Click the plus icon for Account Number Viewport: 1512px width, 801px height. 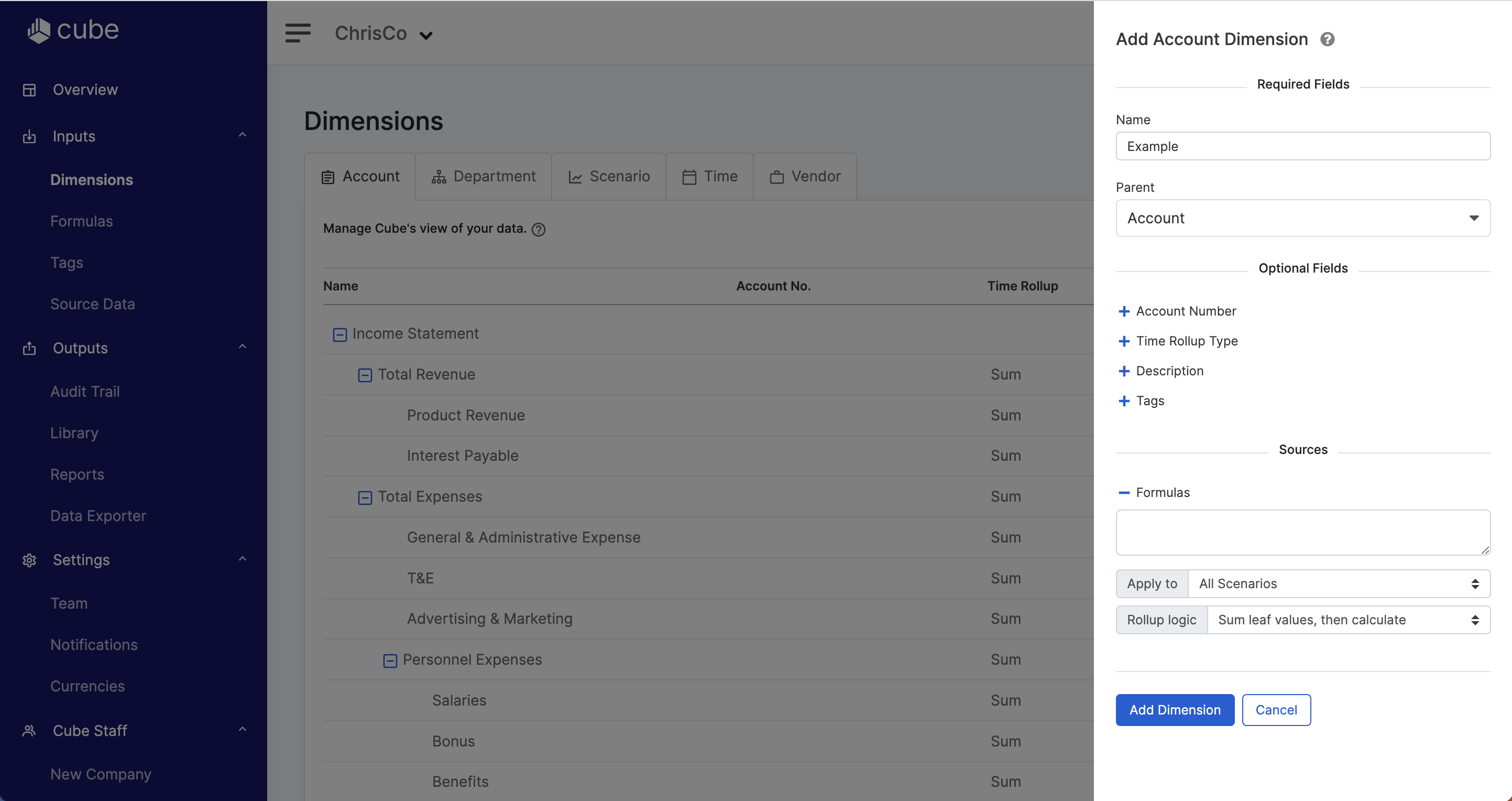point(1123,311)
